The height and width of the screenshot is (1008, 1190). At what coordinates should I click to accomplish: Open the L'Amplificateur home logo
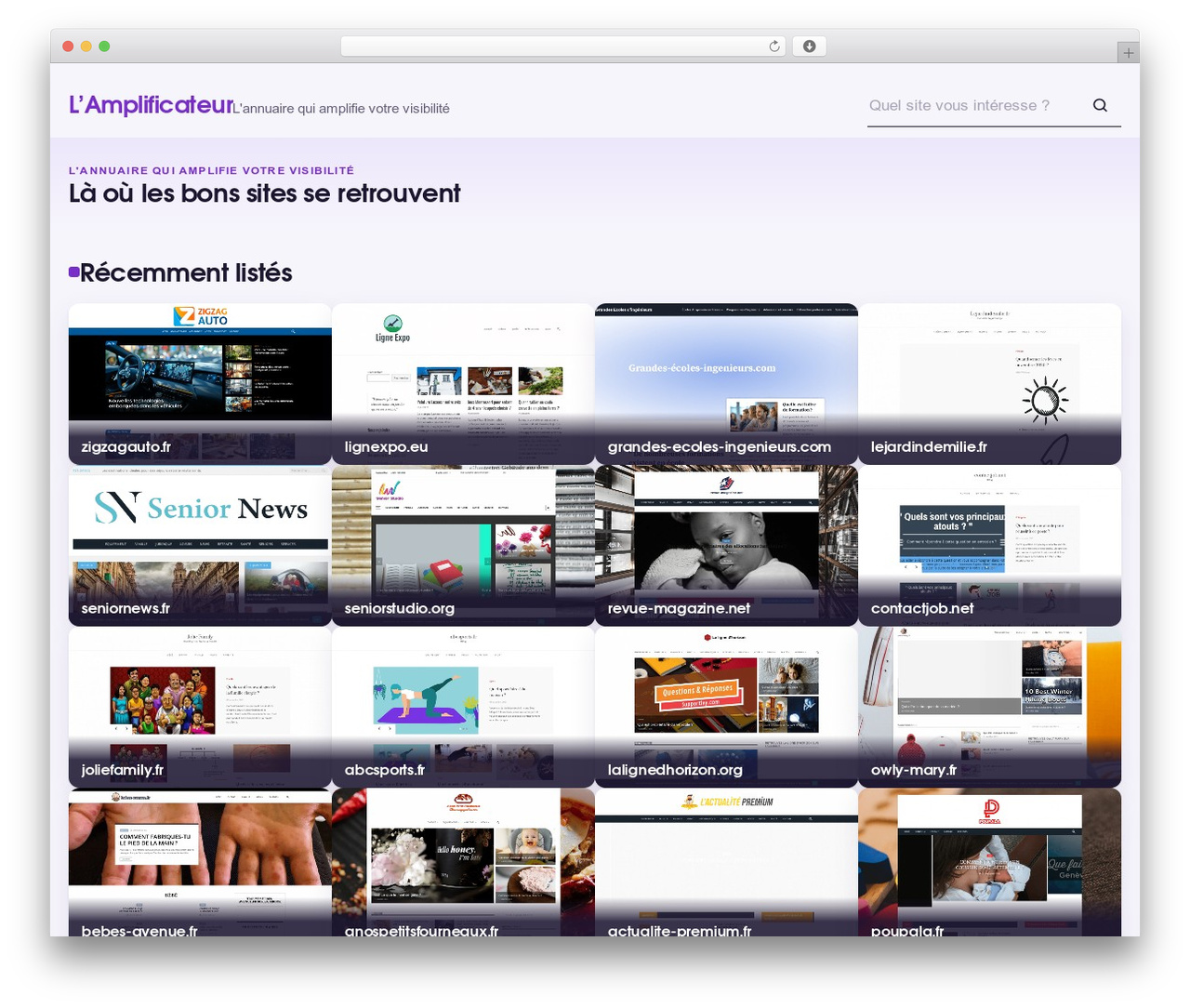151,104
